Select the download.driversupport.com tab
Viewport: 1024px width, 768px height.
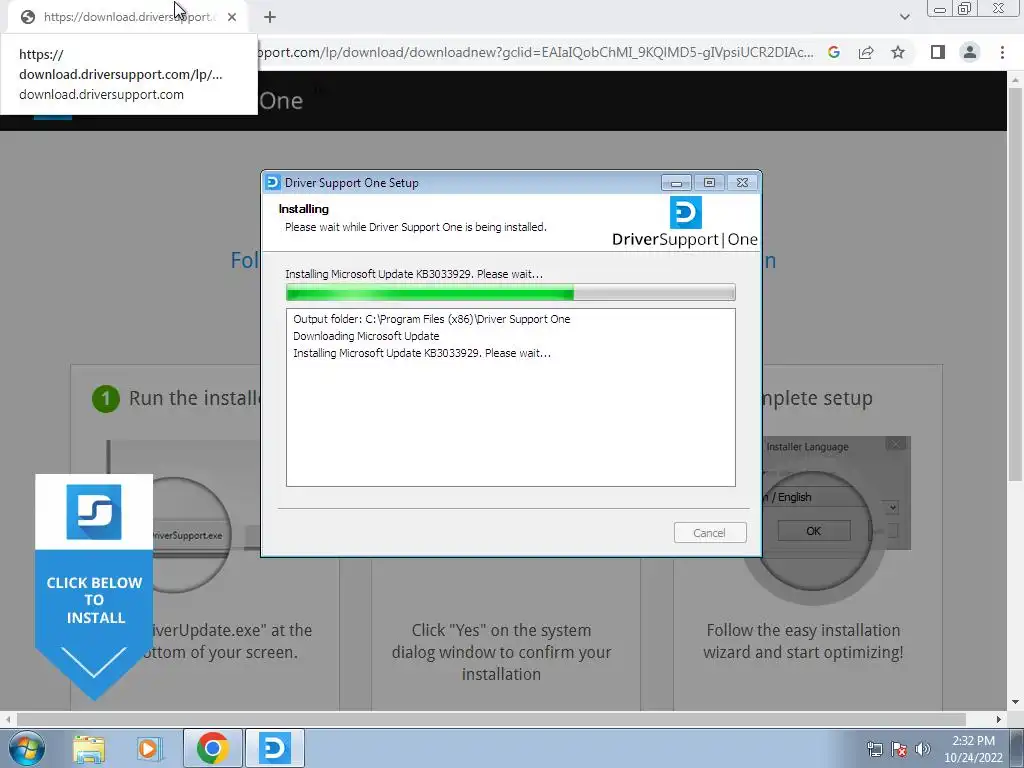(x=127, y=17)
